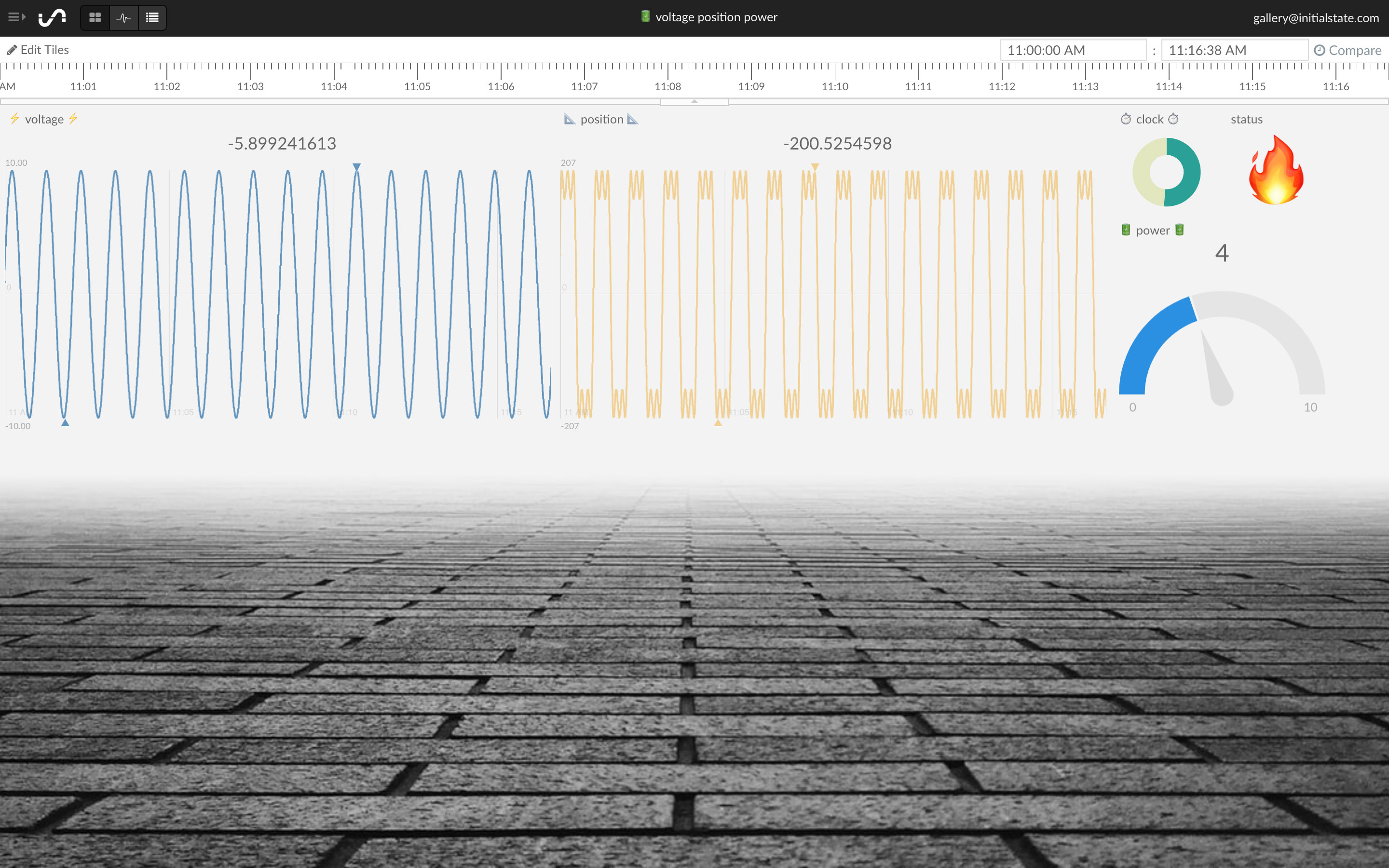The width and height of the screenshot is (1389, 868).
Task: Open the hamburger side menu
Action: click(x=16, y=17)
